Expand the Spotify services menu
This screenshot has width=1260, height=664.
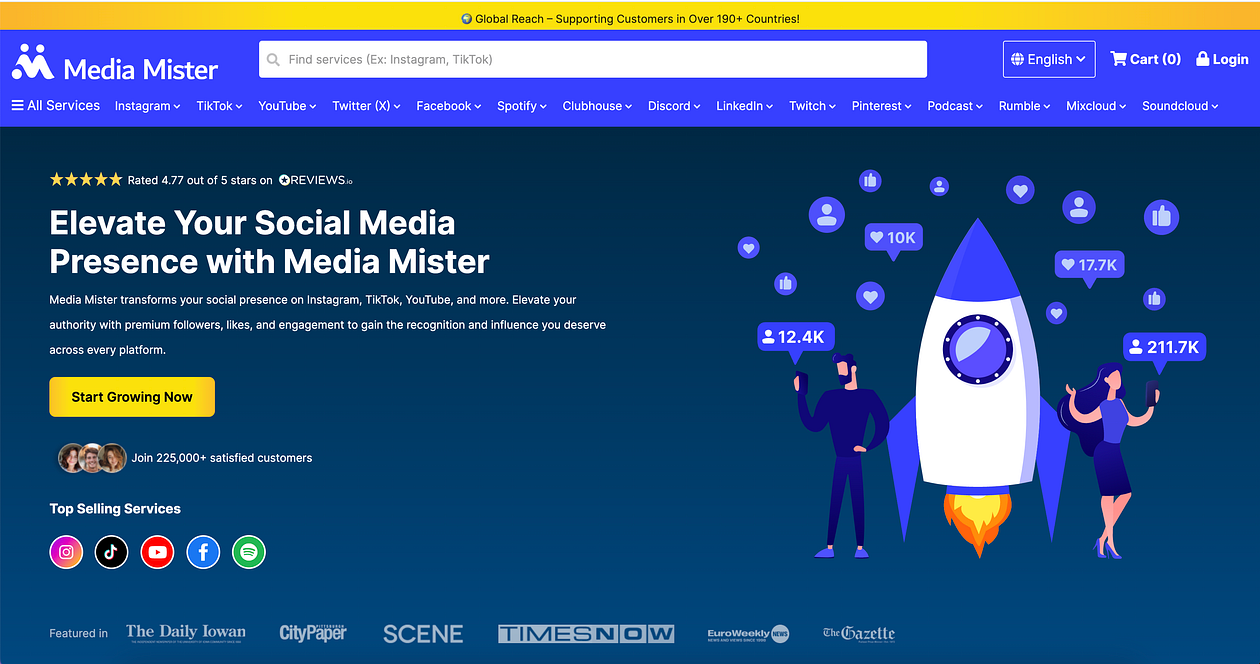pos(522,106)
